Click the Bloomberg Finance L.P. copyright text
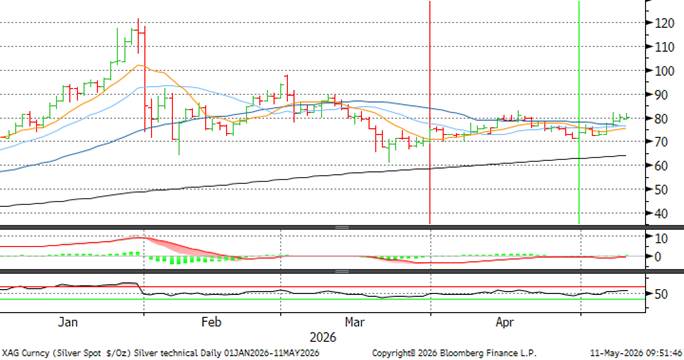 point(454,353)
